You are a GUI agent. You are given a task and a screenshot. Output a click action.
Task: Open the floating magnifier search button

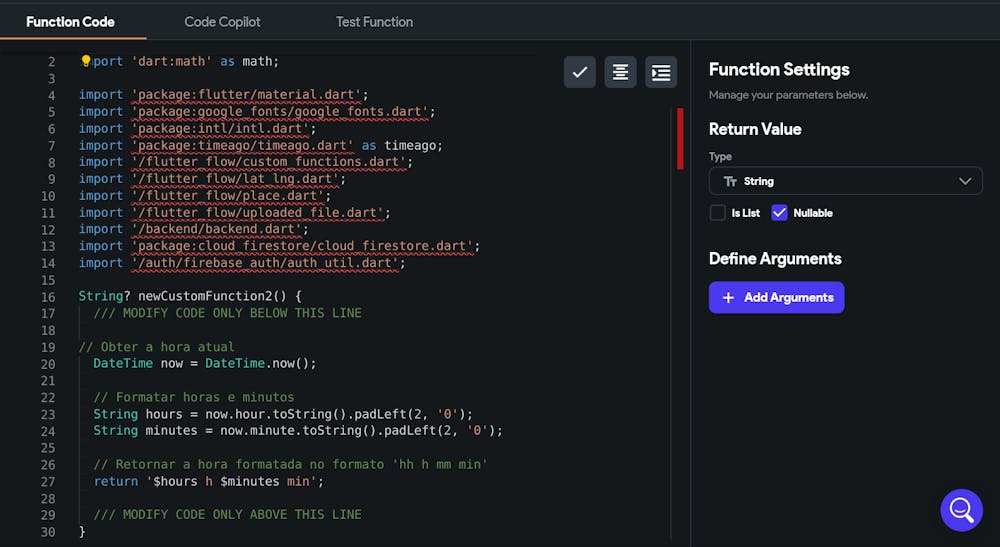coord(961,510)
